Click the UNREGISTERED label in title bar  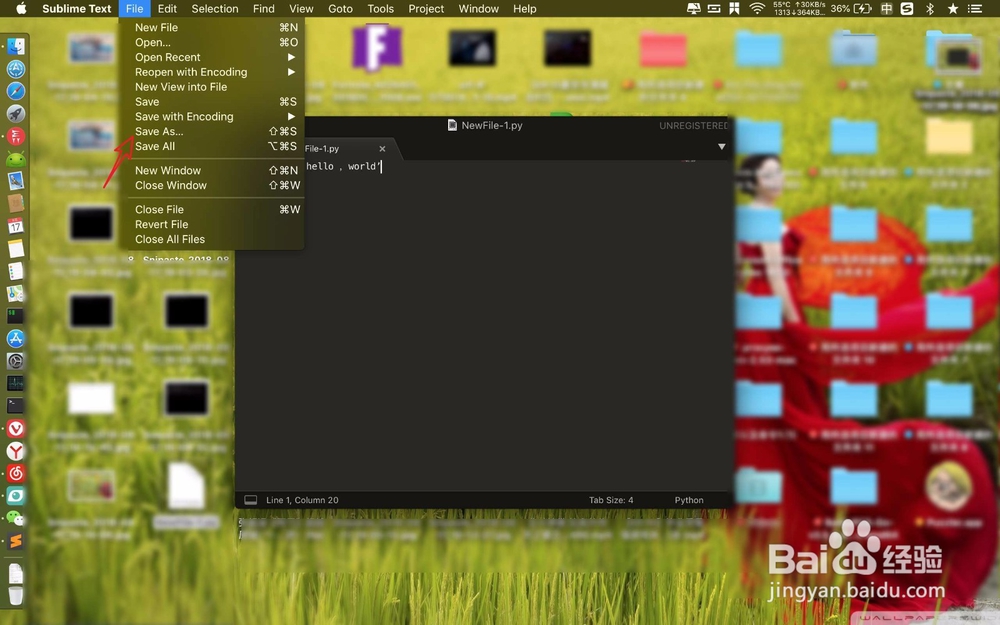(x=693, y=126)
